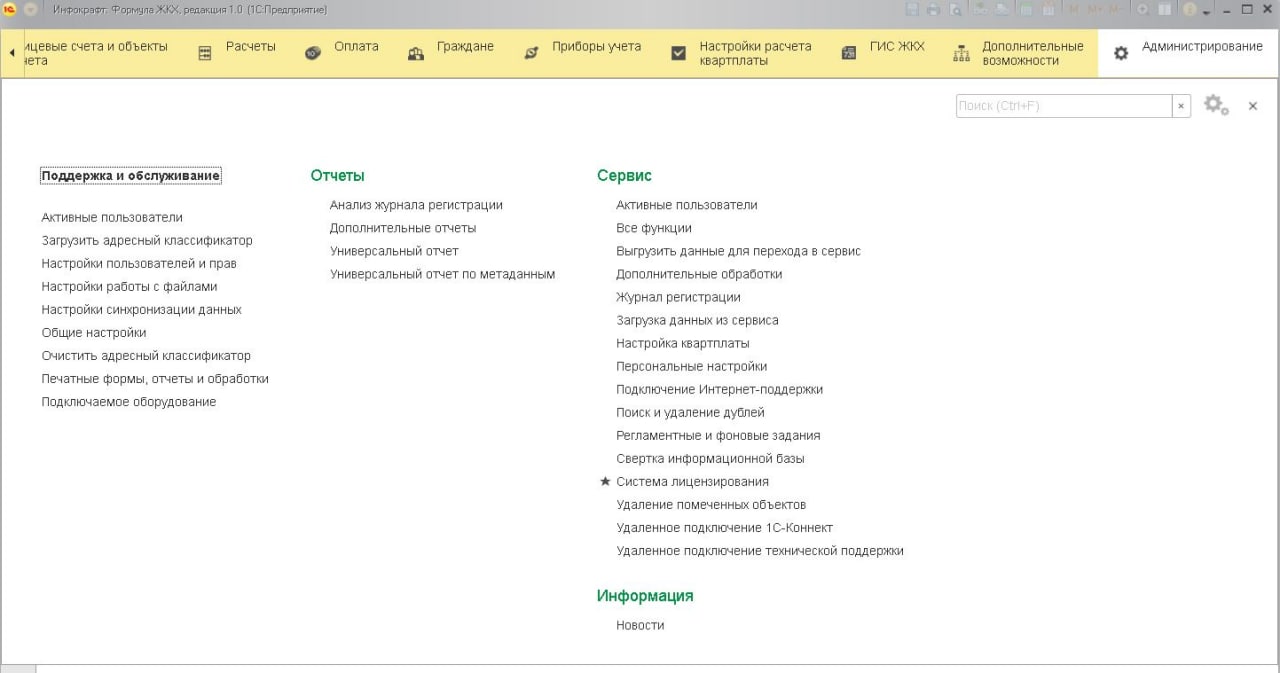Open Очистить адресный классификатор
This screenshot has width=1280, height=673.
point(146,355)
